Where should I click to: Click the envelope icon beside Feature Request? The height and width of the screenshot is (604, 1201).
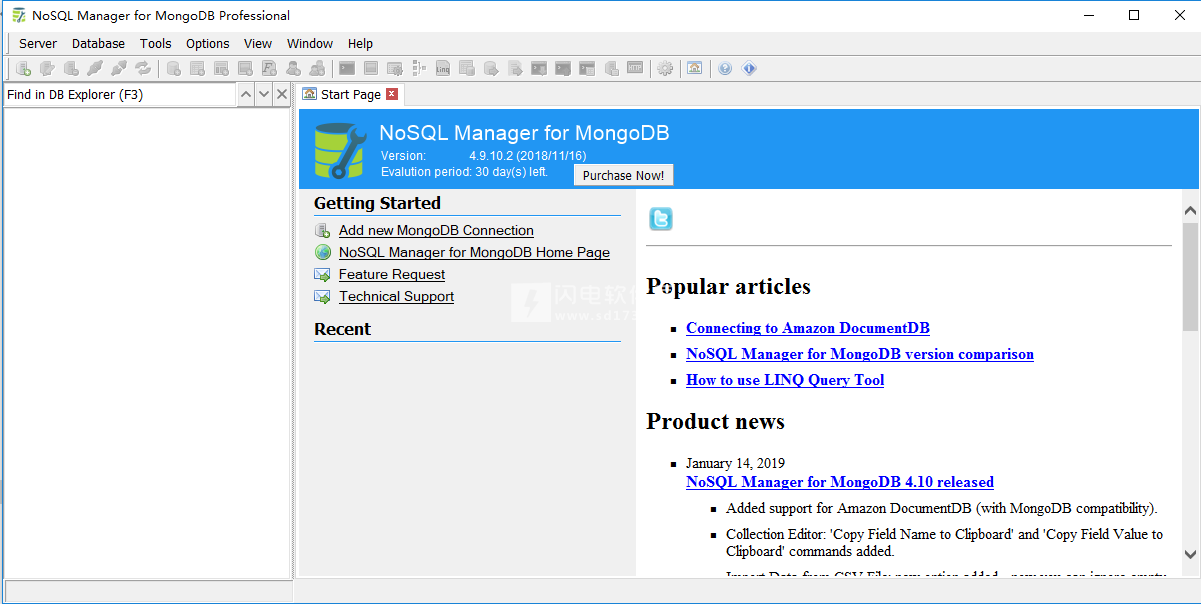pos(323,274)
